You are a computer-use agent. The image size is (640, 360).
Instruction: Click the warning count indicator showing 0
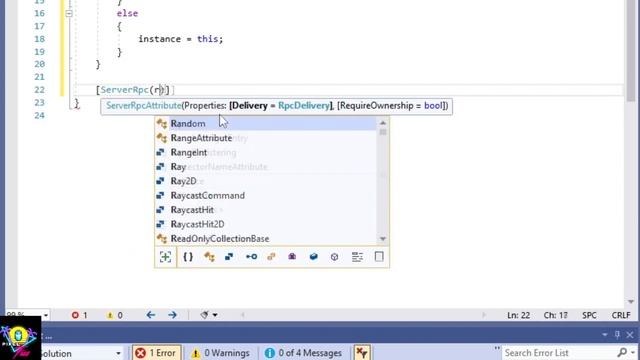pos(114,315)
